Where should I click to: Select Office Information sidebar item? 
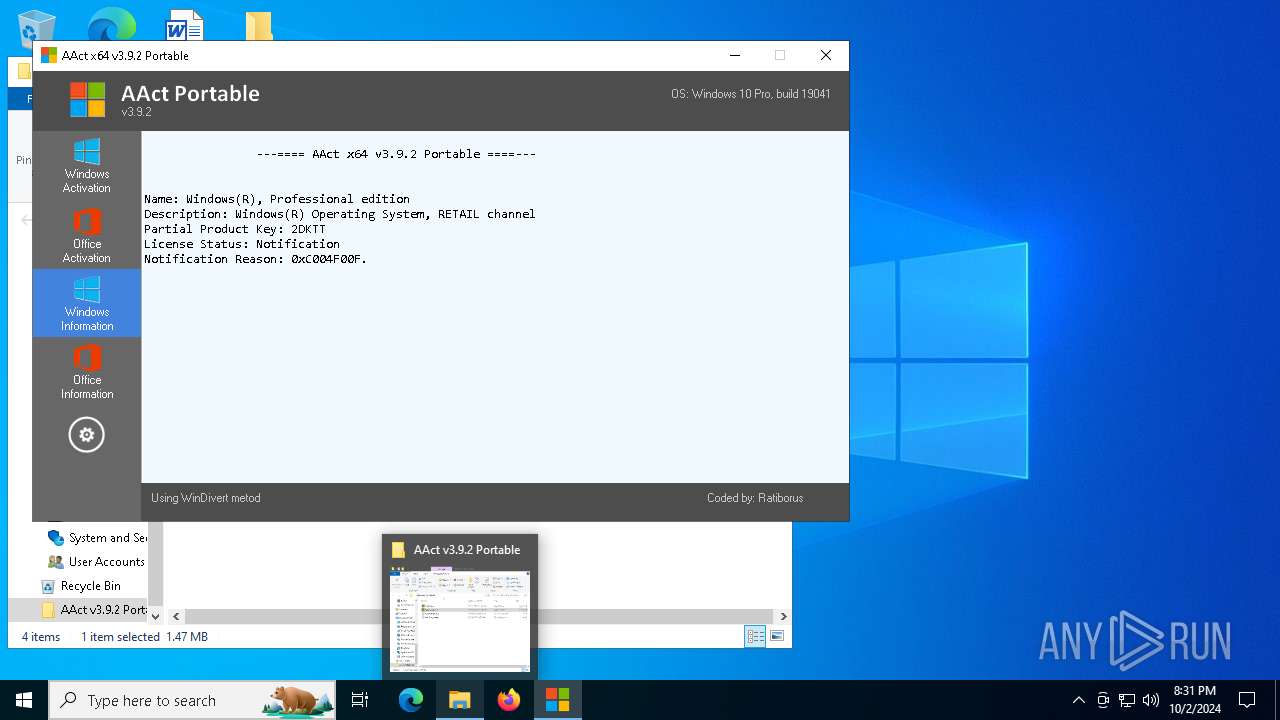[87, 372]
